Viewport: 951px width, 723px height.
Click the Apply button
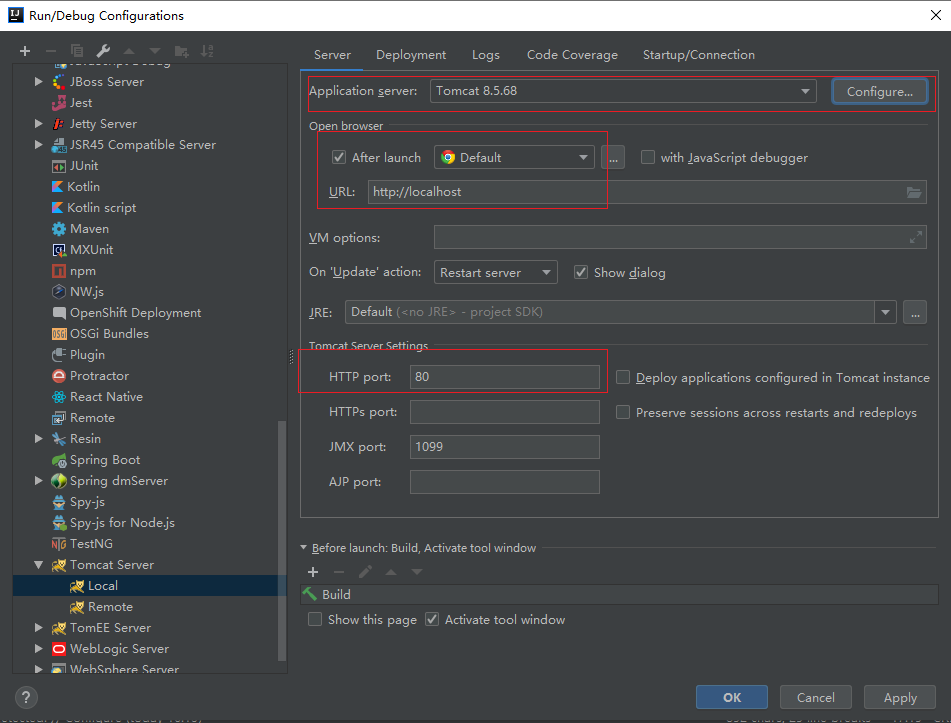[x=899, y=698]
